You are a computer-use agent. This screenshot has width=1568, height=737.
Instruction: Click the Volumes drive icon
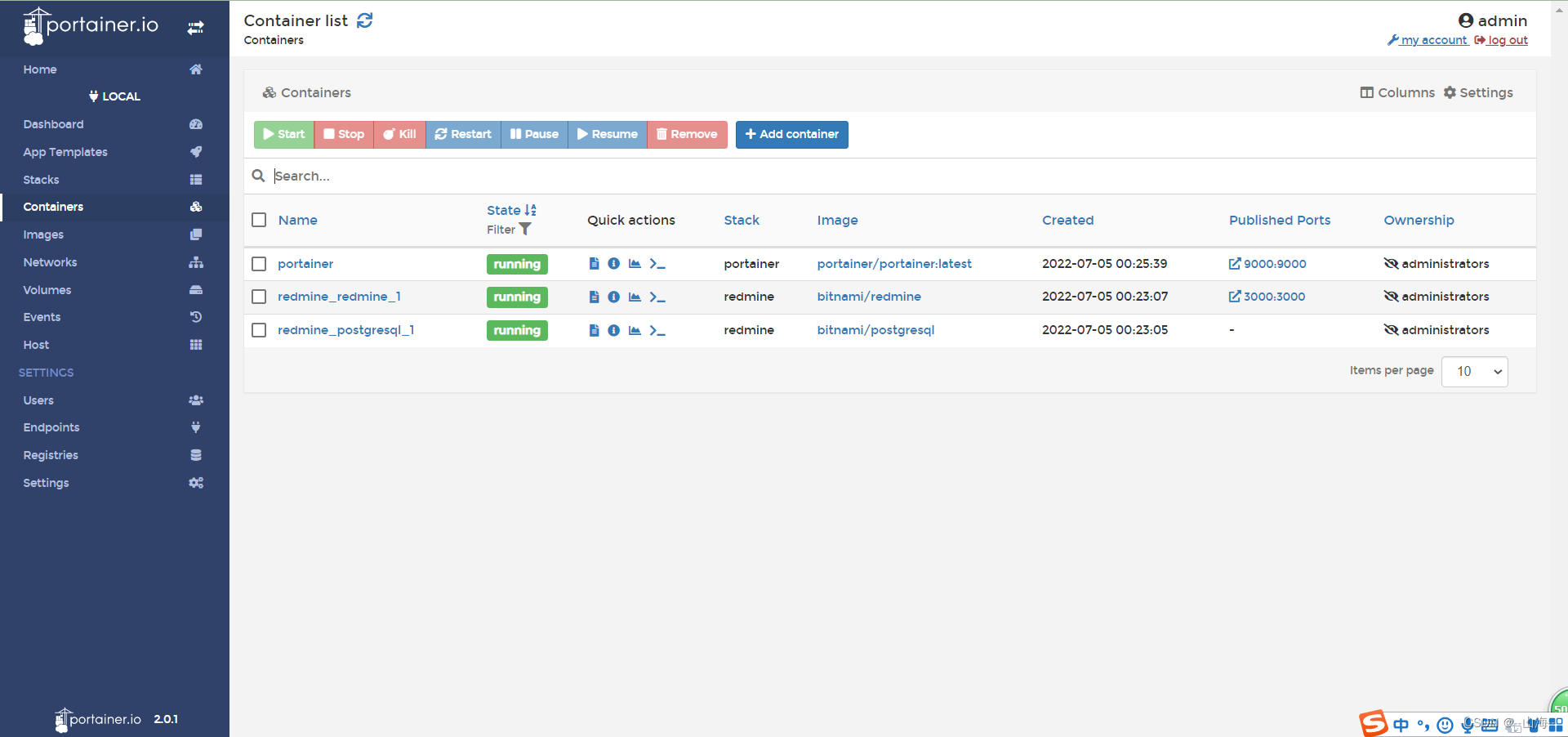coord(196,290)
